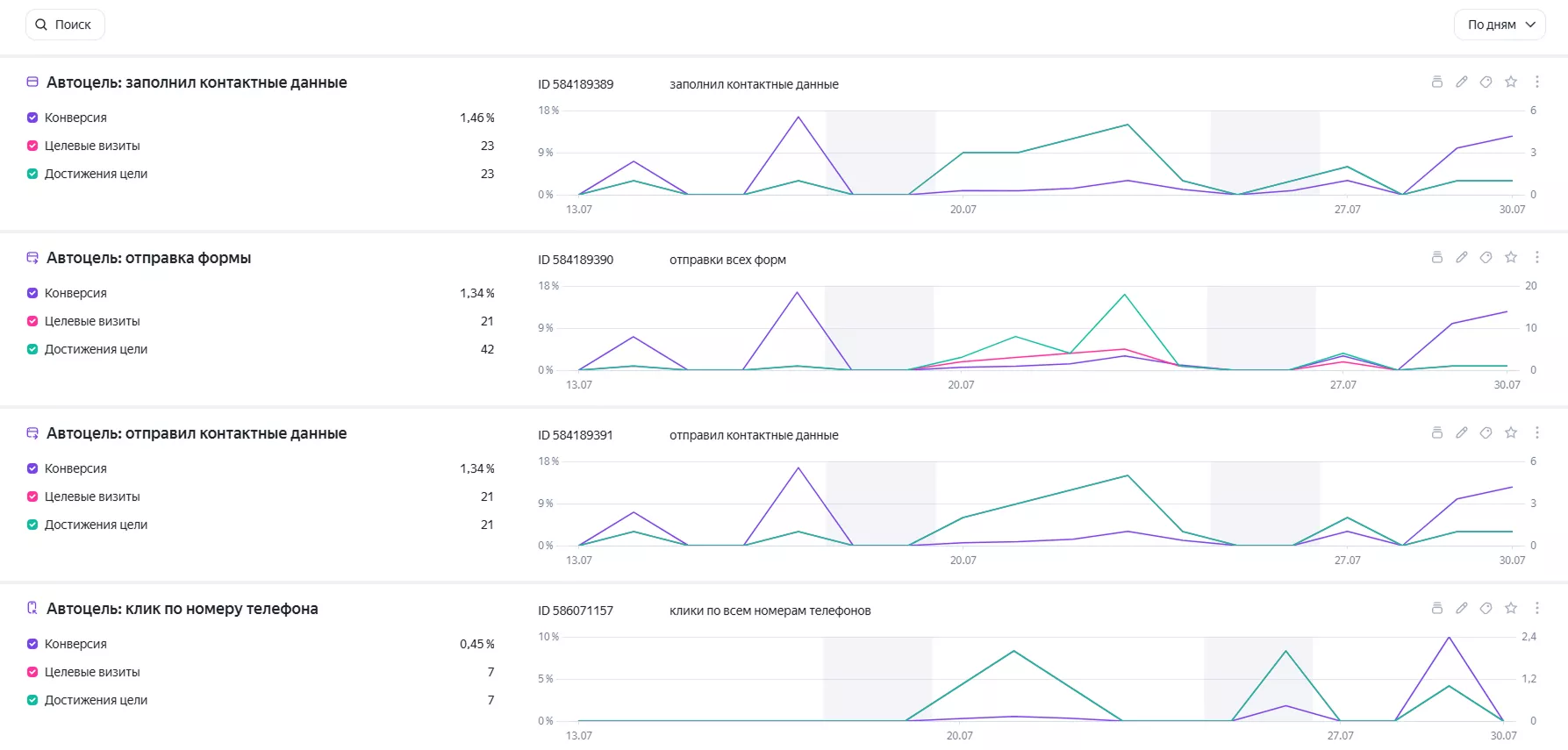Open three-dot menu for отправил контактные данные goal
Image resolution: width=1568 pixels, height=750 pixels.
tap(1536, 432)
